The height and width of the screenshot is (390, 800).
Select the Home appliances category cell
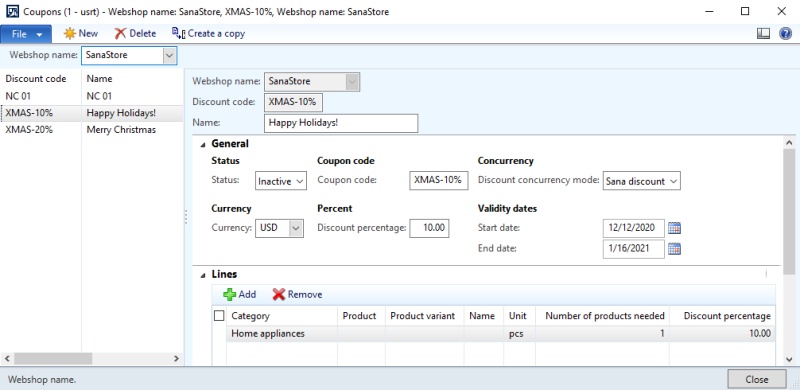(x=282, y=334)
